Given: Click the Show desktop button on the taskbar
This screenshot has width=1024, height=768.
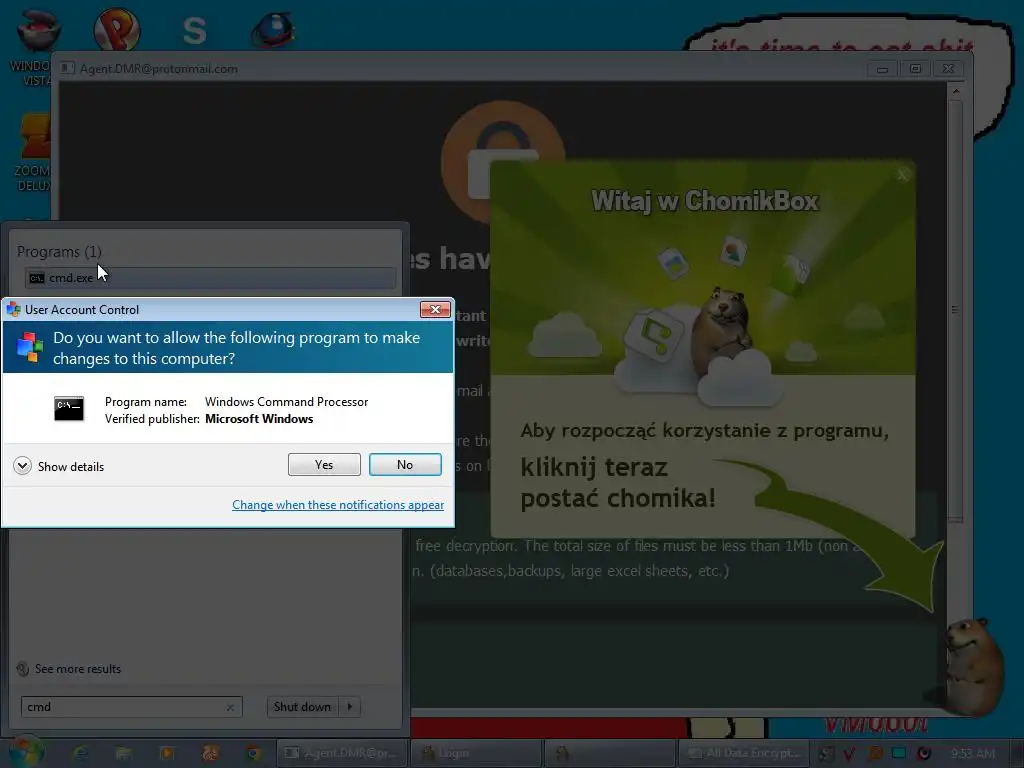Looking at the screenshot, I should 1016,753.
